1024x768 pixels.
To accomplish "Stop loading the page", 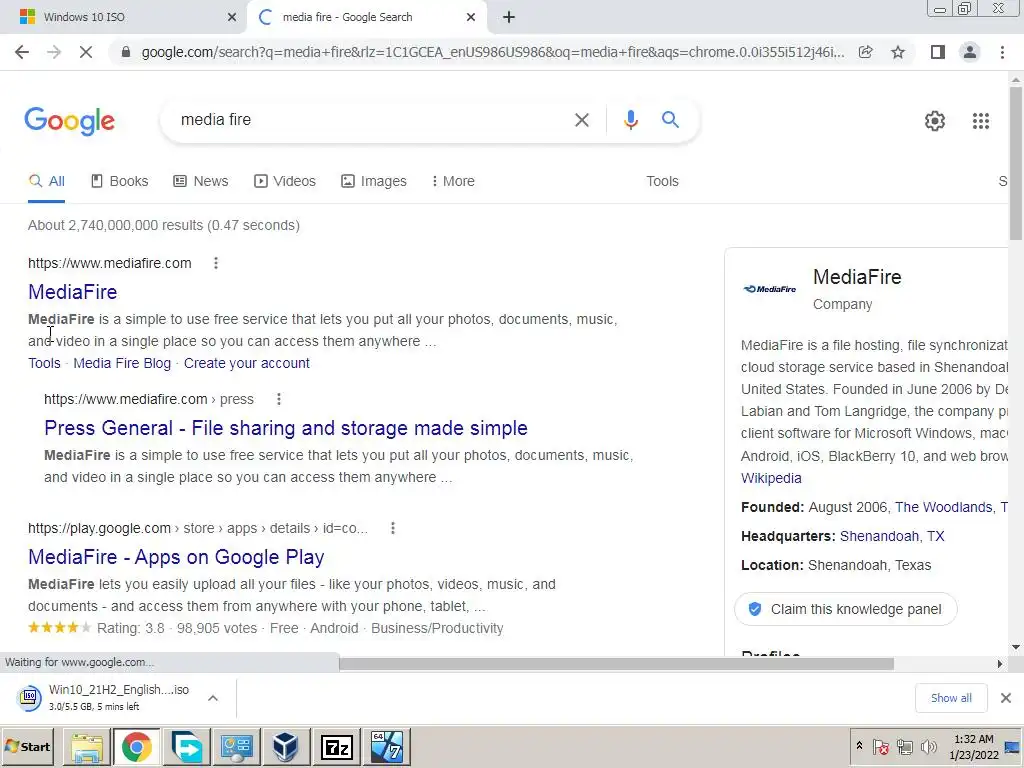I will 86,52.
